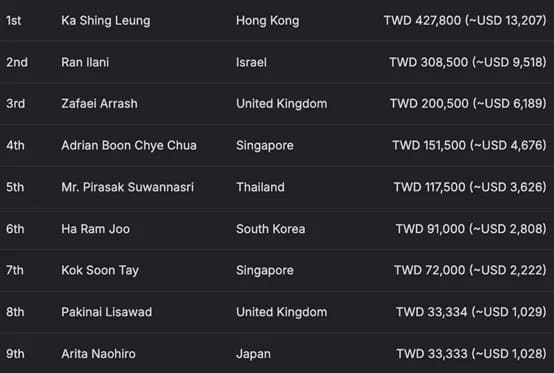554x373 pixels.
Task: Click the Ha Ram Joo name
Action: click(x=95, y=229)
